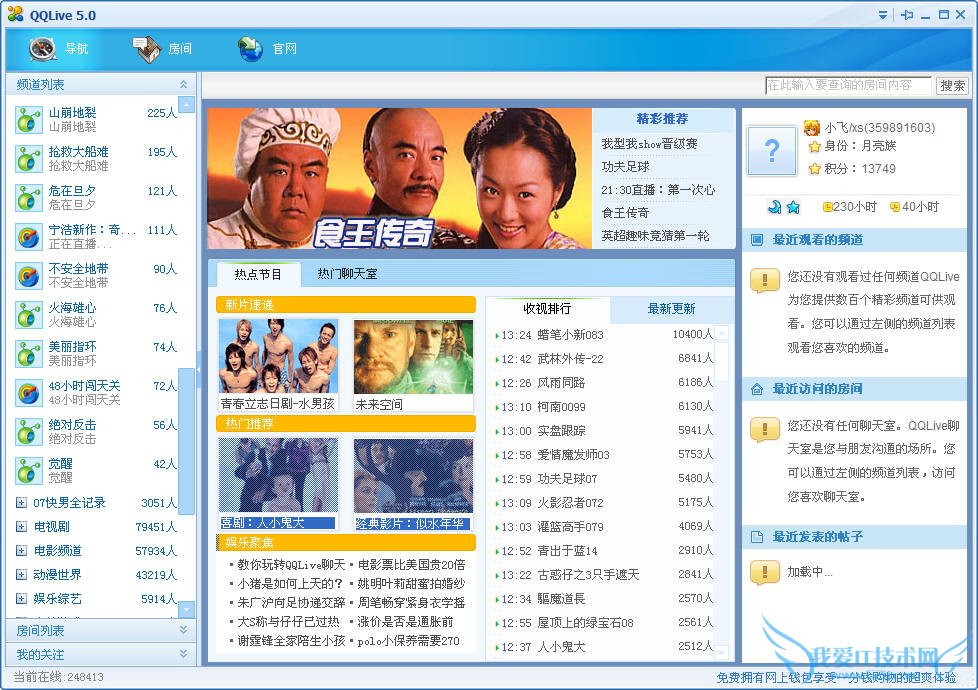
Task: Open 功夫足球 in 精彩推荐
Action: 625,167
